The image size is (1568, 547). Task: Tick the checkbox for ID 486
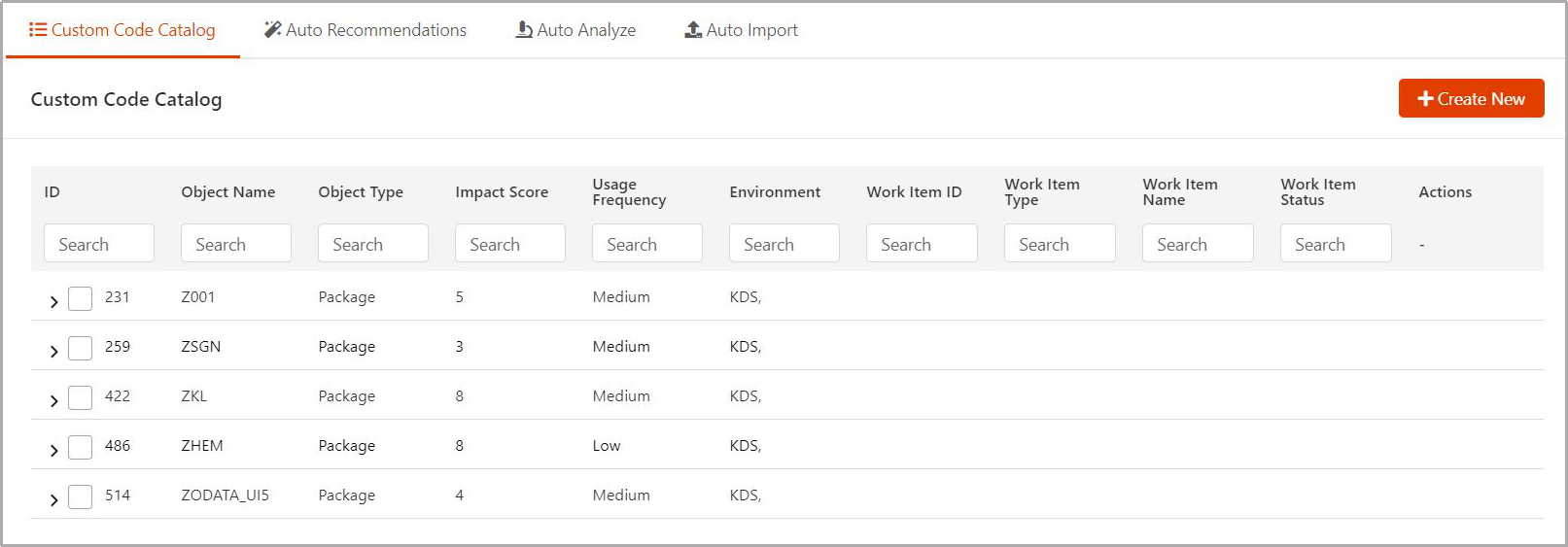[81, 447]
